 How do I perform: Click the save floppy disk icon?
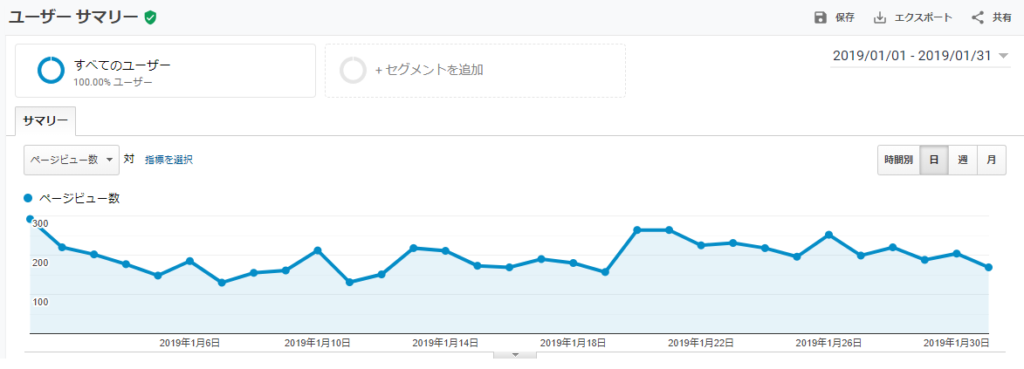pyautogui.click(x=820, y=18)
